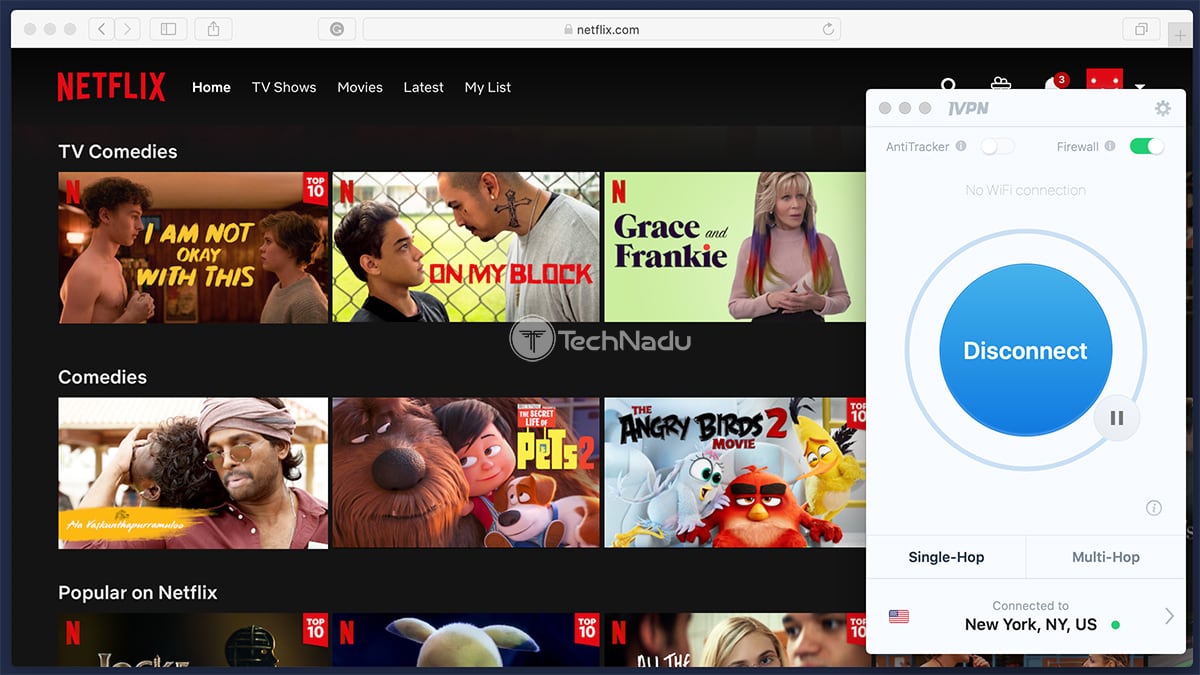
Task: Reload the netflix.com page
Action: 828,29
